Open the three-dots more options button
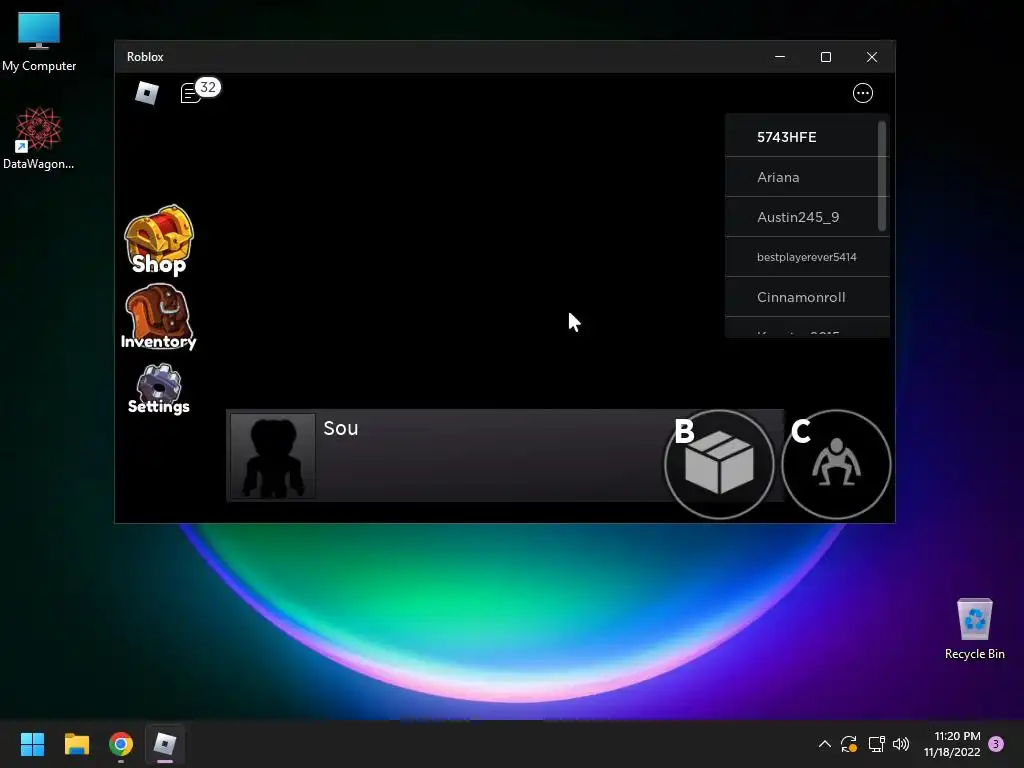The image size is (1024, 768). tap(863, 93)
